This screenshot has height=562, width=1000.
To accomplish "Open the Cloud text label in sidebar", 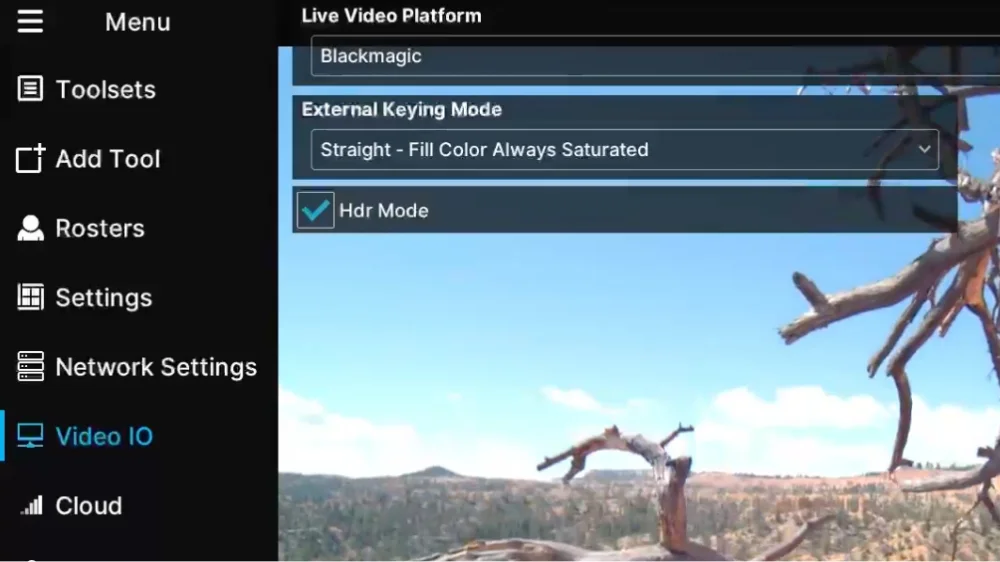I will [x=89, y=506].
